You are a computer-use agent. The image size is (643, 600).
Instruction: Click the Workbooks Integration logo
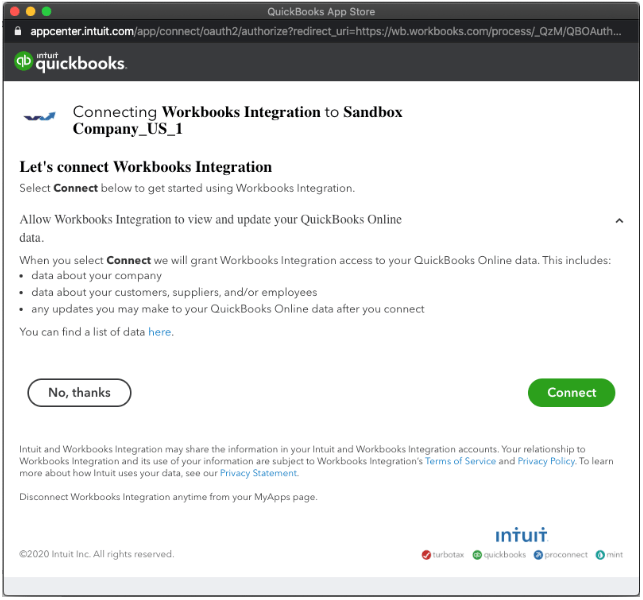[40, 118]
